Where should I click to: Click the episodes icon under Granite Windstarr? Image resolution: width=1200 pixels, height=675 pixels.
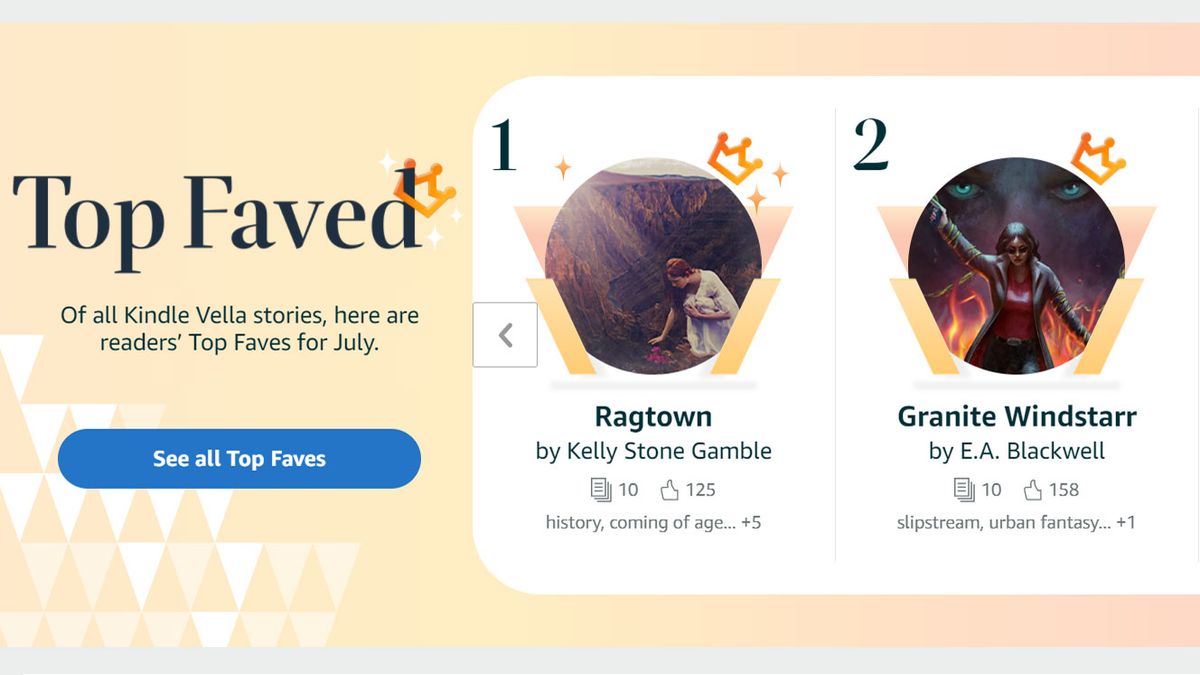pyautogui.click(x=964, y=490)
